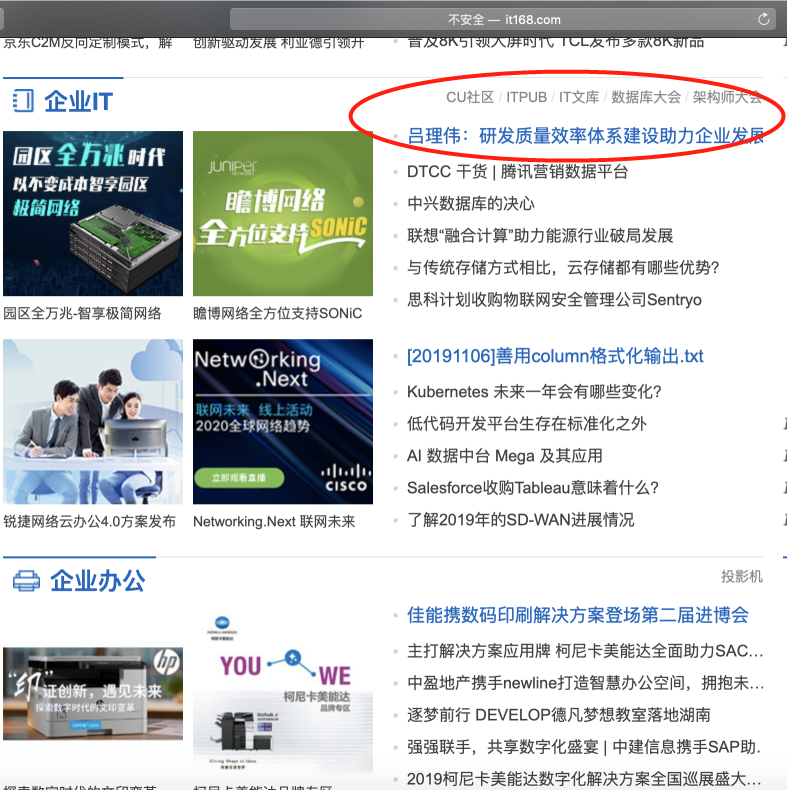Image resolution: width=787 pixels, height=790 pixels.
Task: Open article 与传统存储方式相比，云存储都有哪些优势
Action: pyautogui.click(x=563, y=268)
